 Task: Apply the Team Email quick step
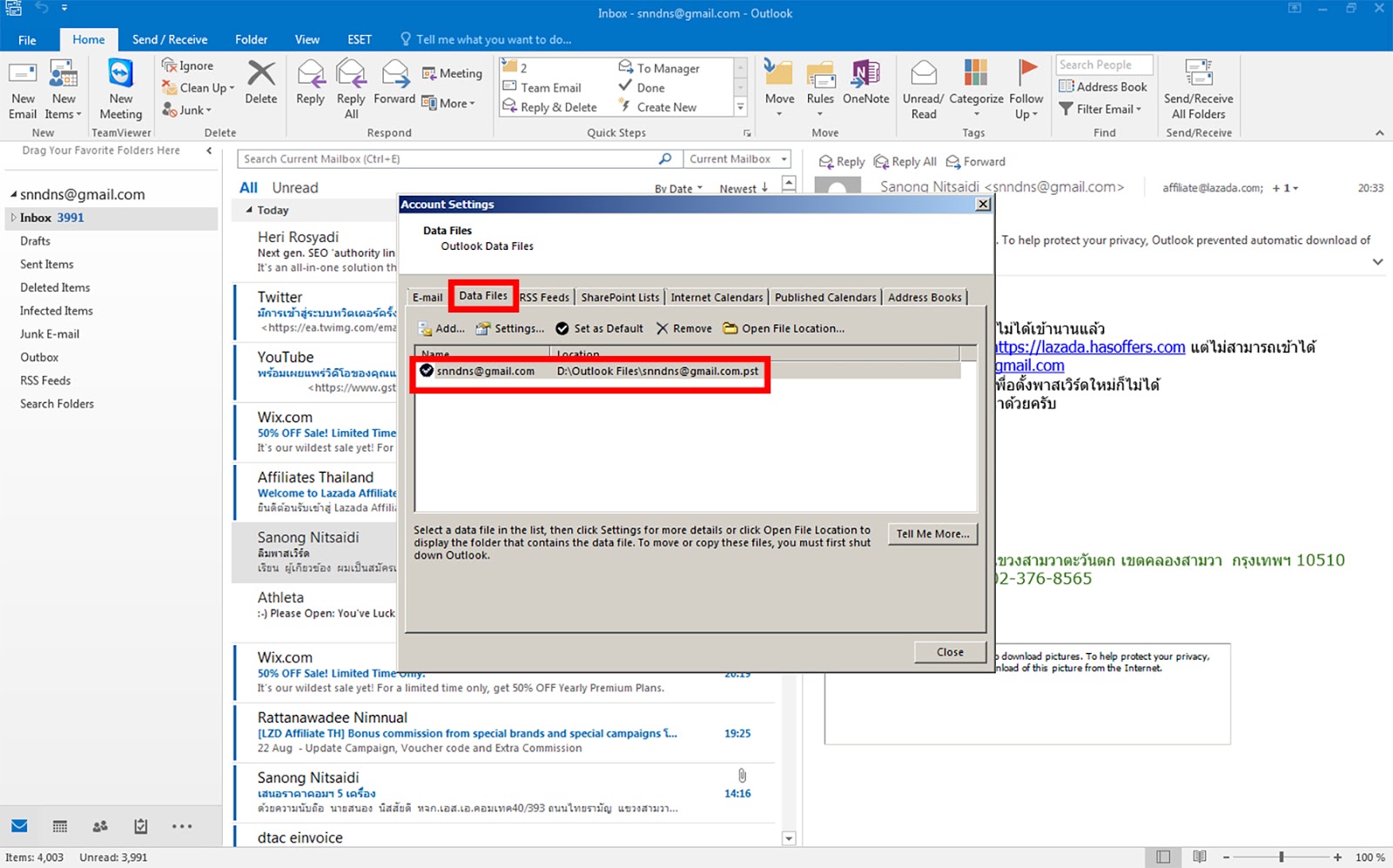coord(542,87)
